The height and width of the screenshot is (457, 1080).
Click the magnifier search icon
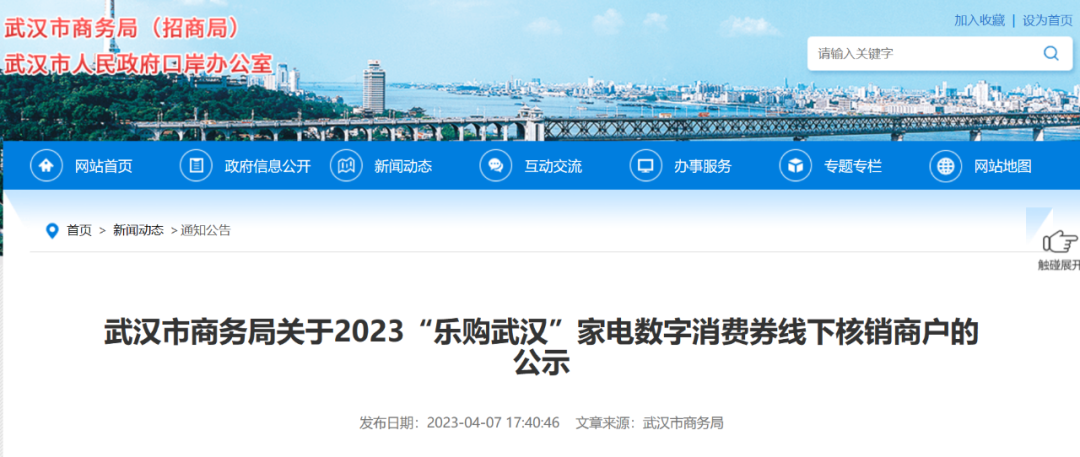tap(1051, 54)
